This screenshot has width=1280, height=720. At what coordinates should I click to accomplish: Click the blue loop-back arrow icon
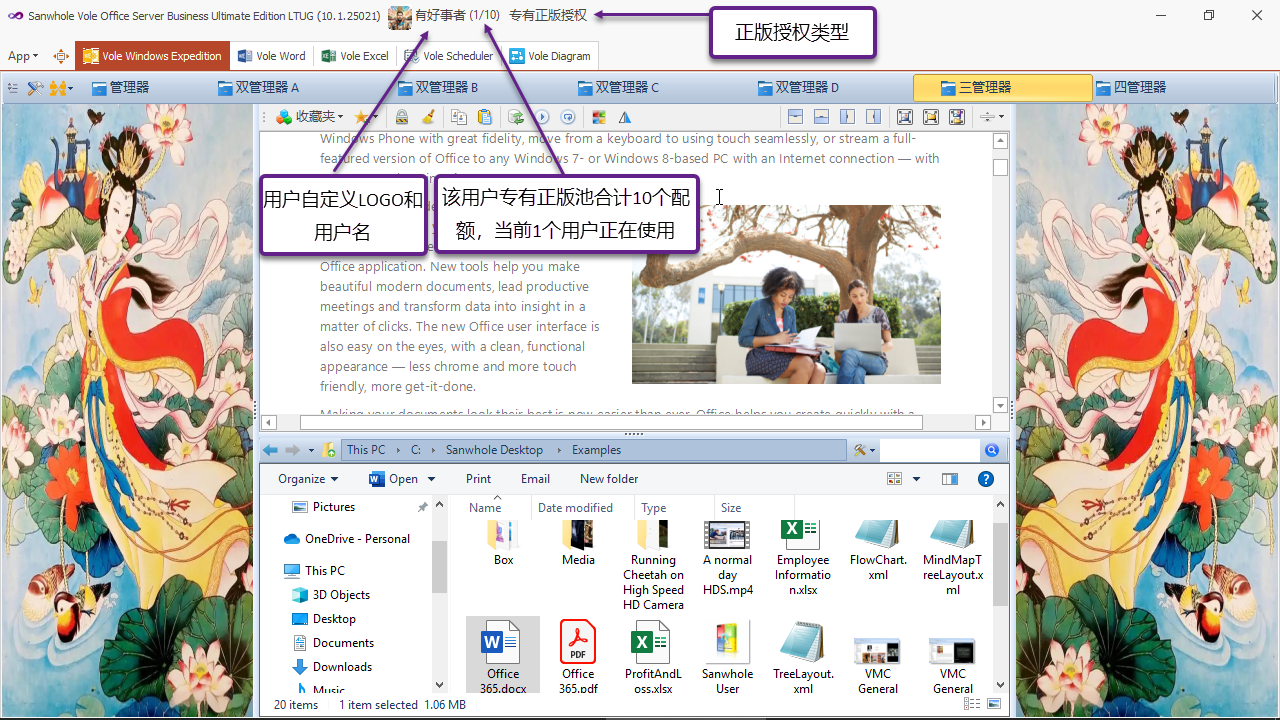568,117
